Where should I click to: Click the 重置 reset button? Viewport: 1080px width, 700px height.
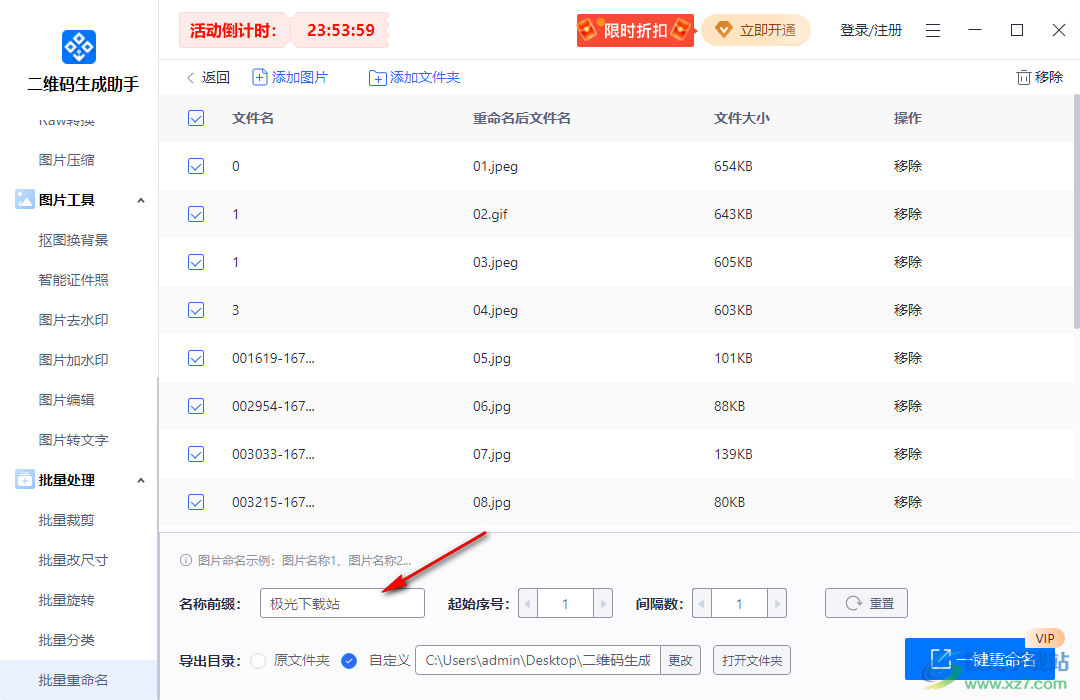tap(866, 603)
